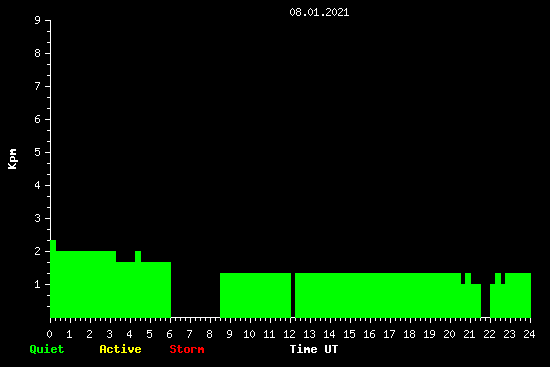This screenshot has width=550, height=367.
Task: Click hour 18 on the time axis
Action: click(409, 334)
